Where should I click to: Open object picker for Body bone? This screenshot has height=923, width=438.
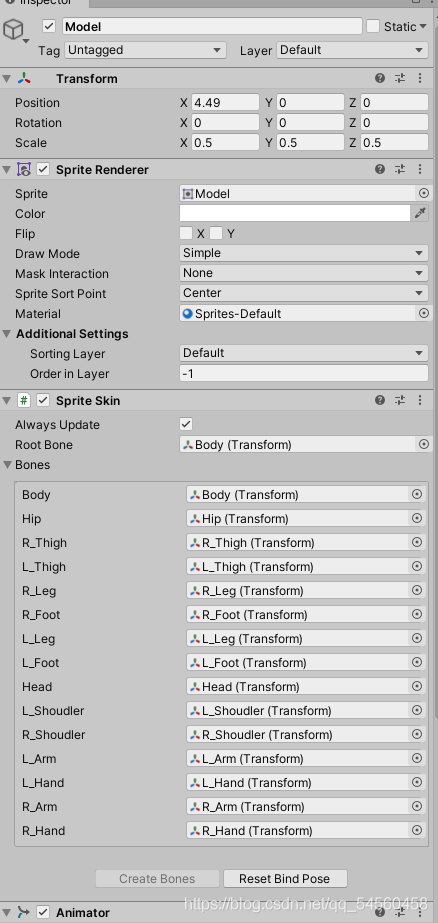pyautogui.click(x=417, y=494)
